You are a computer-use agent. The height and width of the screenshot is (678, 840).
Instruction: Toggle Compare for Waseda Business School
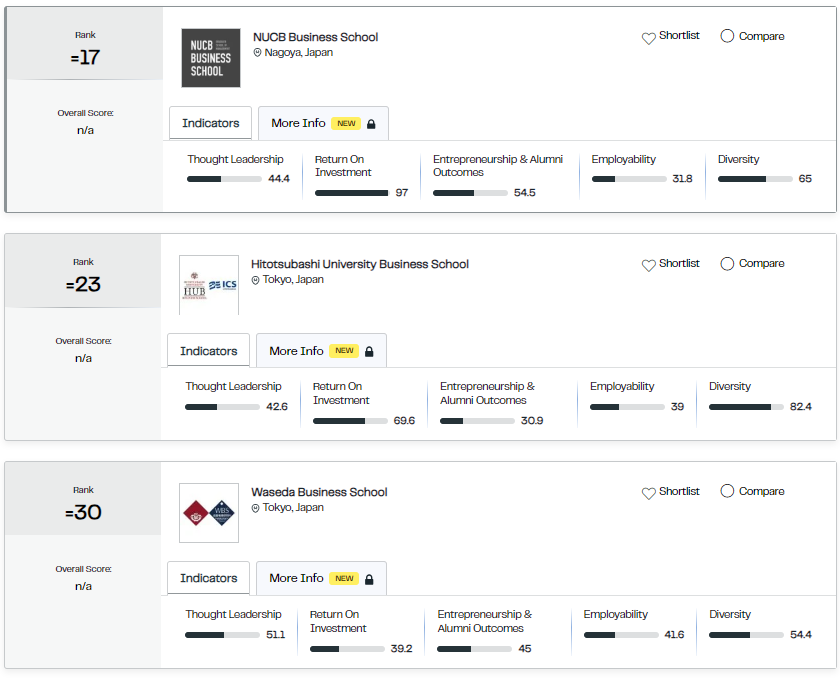tap(727, 491)
